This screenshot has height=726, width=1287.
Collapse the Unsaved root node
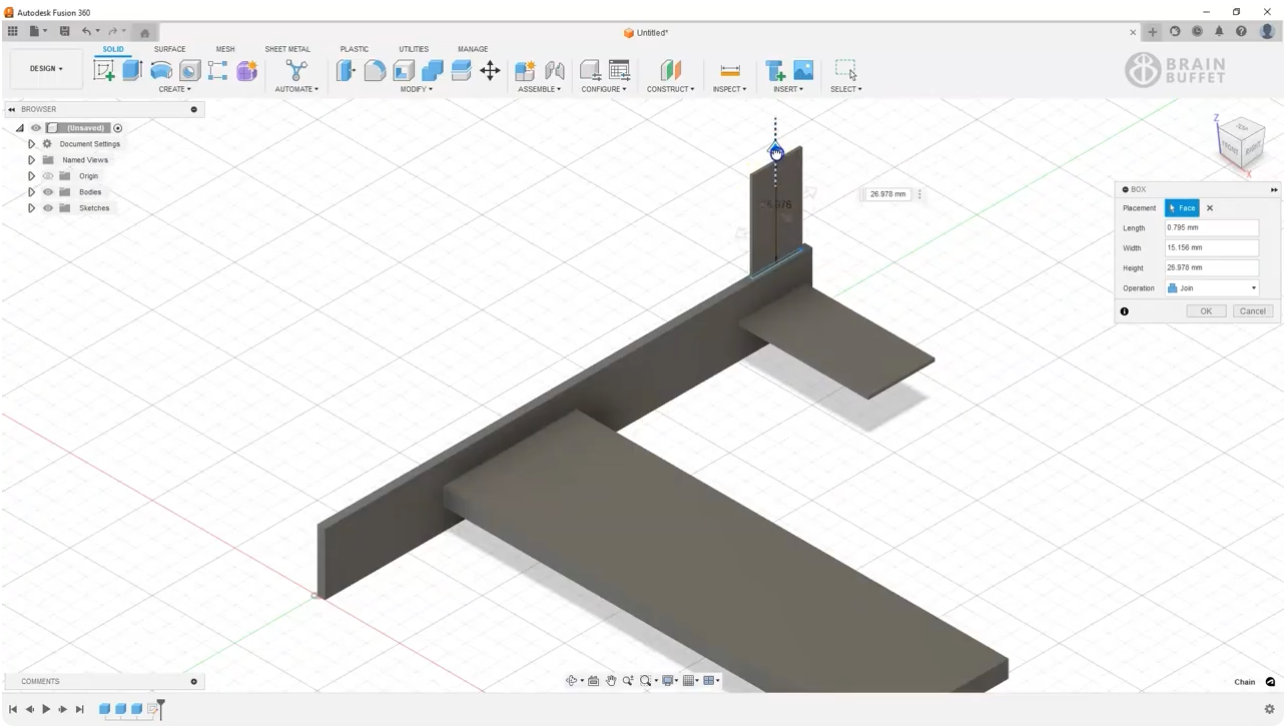[20, 128]
